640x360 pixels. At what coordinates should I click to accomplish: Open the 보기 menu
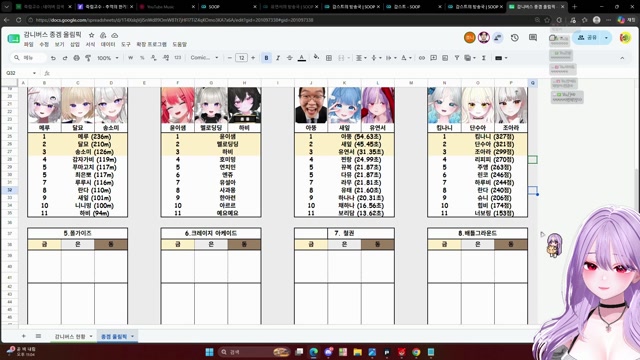click(59, 44)
